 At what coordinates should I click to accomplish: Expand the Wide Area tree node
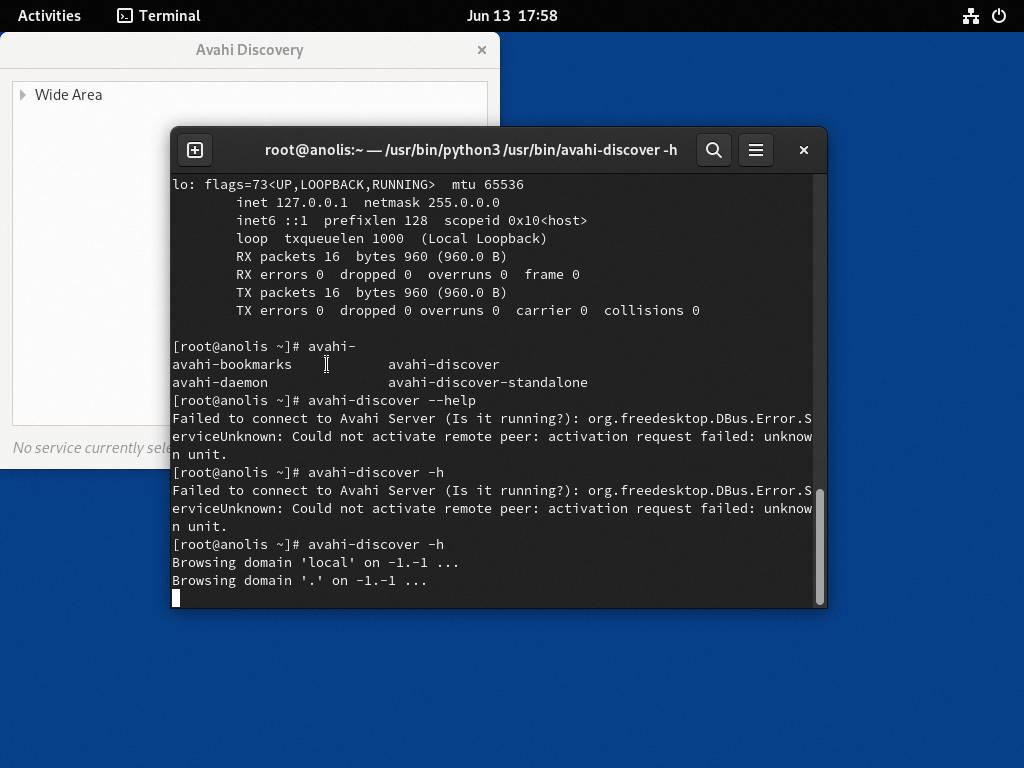[x=23, y=95]
